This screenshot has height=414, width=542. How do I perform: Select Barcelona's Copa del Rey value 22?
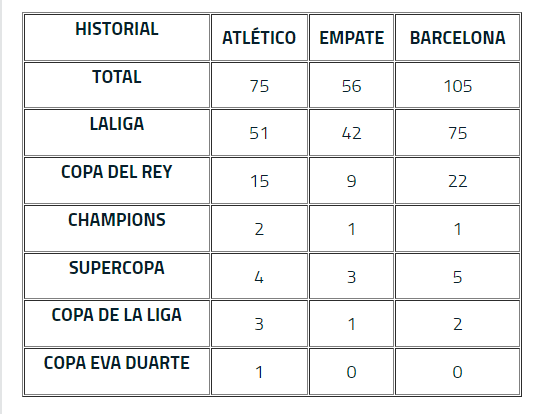coord(458,181)
